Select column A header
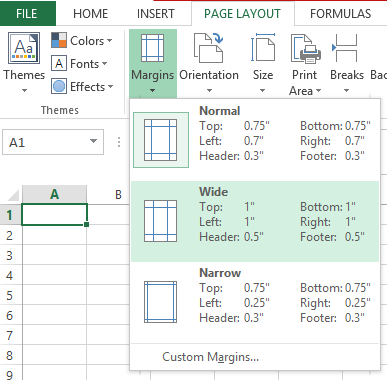 pyautogui.click(x=54, y=194)
